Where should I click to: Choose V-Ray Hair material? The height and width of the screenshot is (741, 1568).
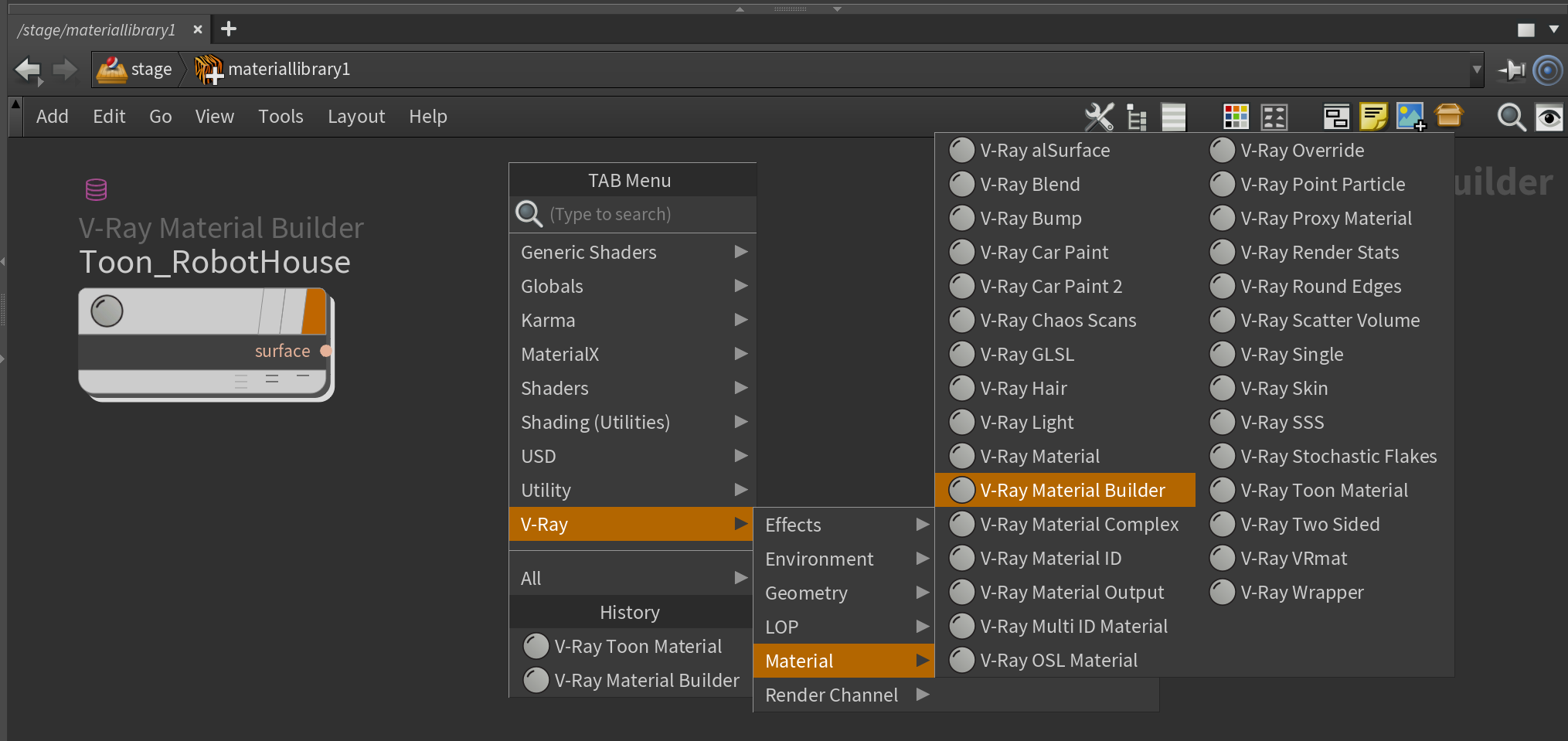[x=1065, y=388]
